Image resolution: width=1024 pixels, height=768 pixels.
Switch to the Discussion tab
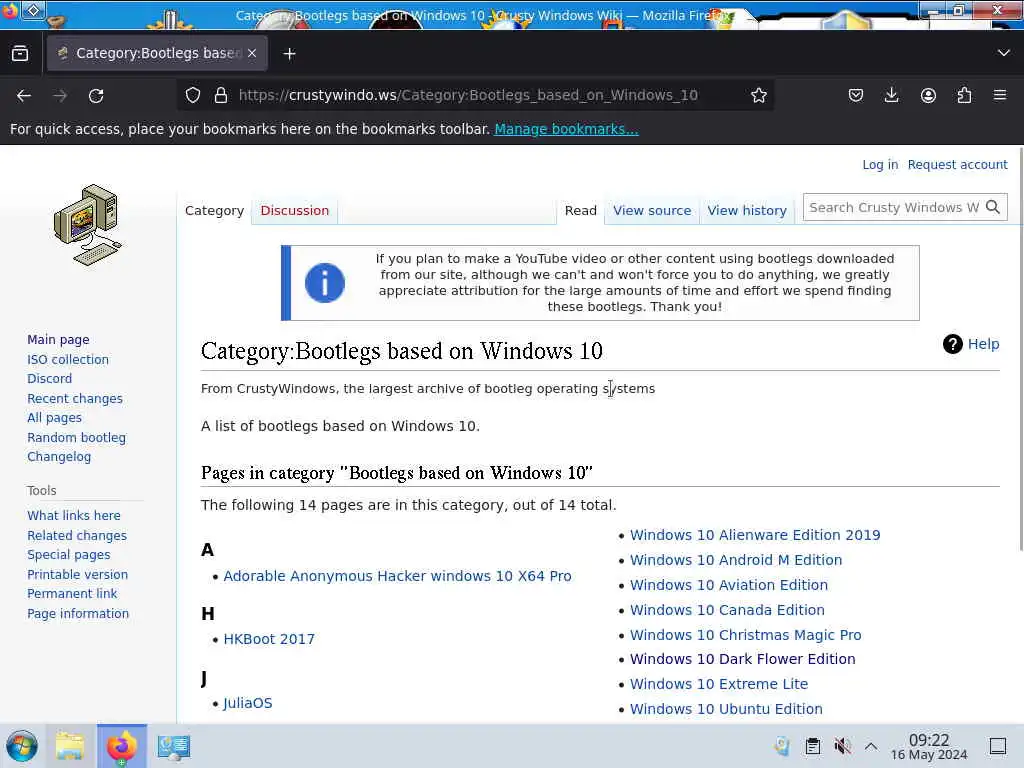click(295, 210)
